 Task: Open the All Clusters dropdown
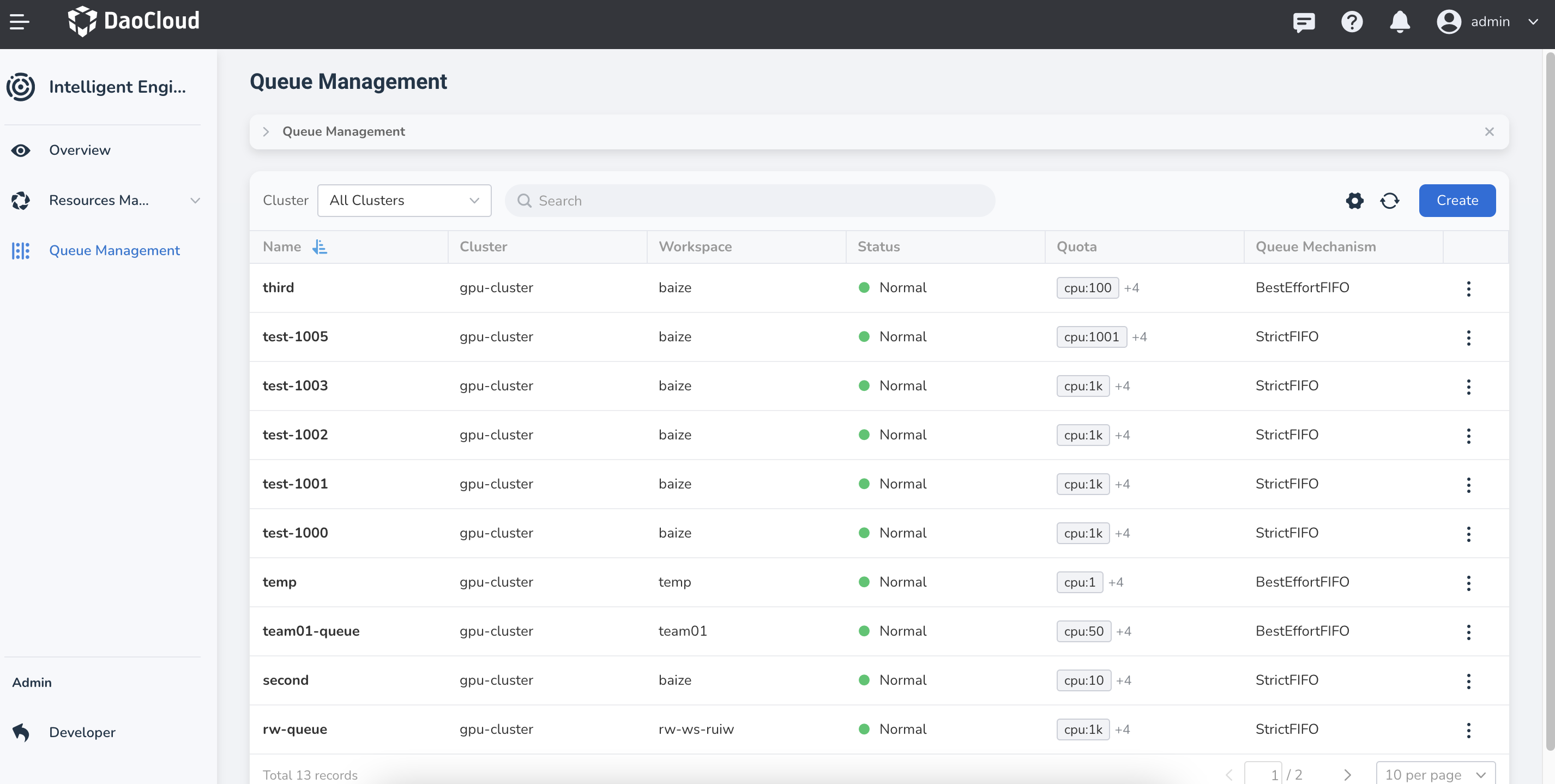404,201
